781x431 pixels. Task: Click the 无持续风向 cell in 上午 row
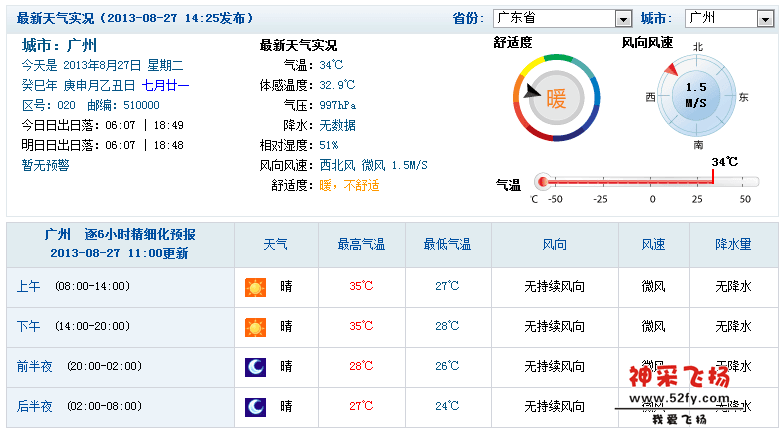pos(554,287)
